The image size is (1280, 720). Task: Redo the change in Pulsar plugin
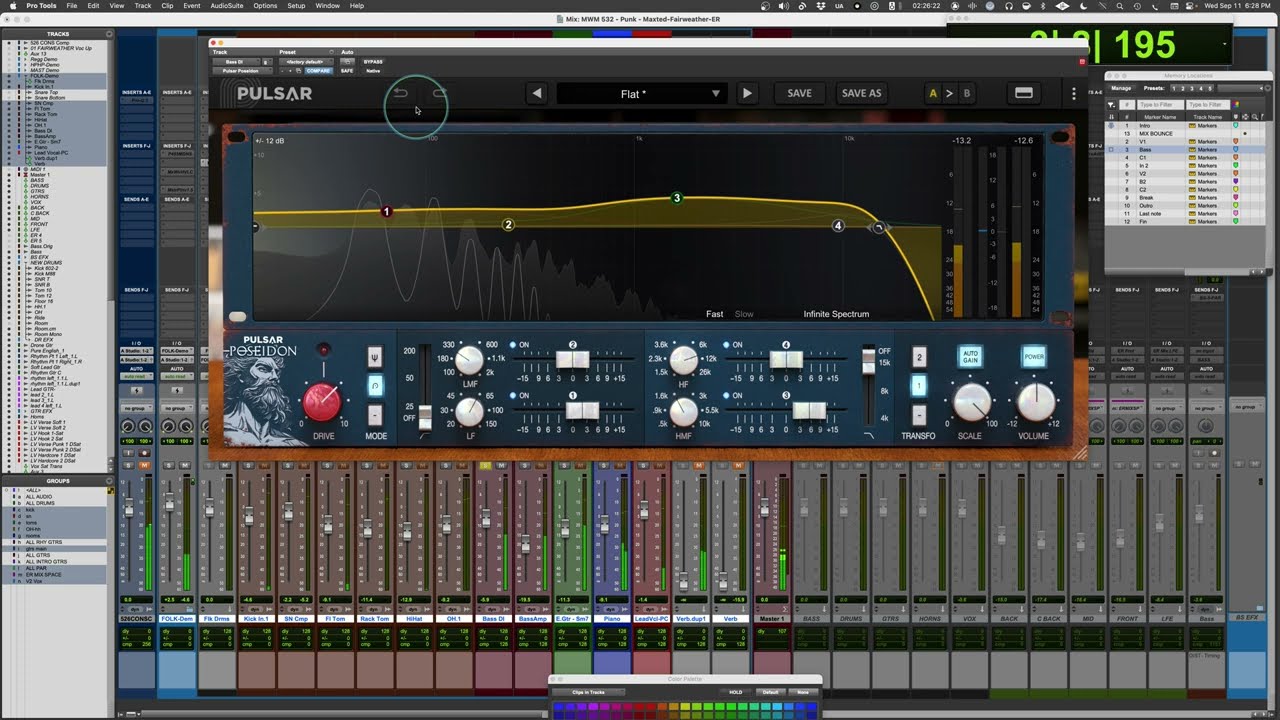439,93
